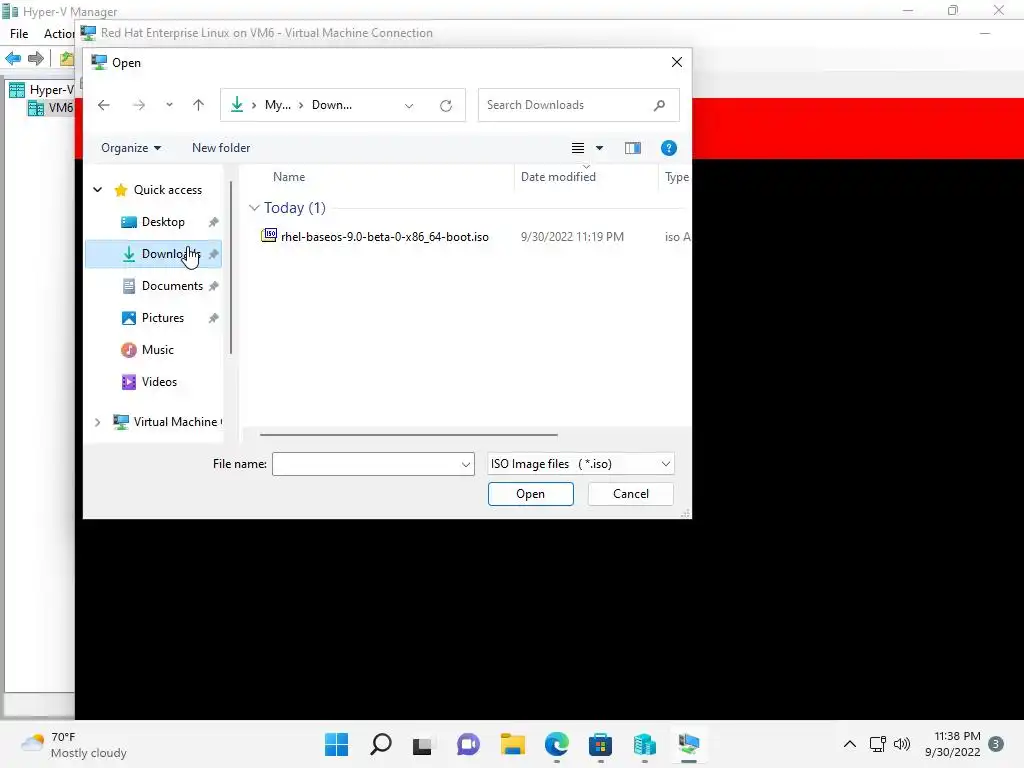Select Desktop in the sidebar

coord(163,222)
